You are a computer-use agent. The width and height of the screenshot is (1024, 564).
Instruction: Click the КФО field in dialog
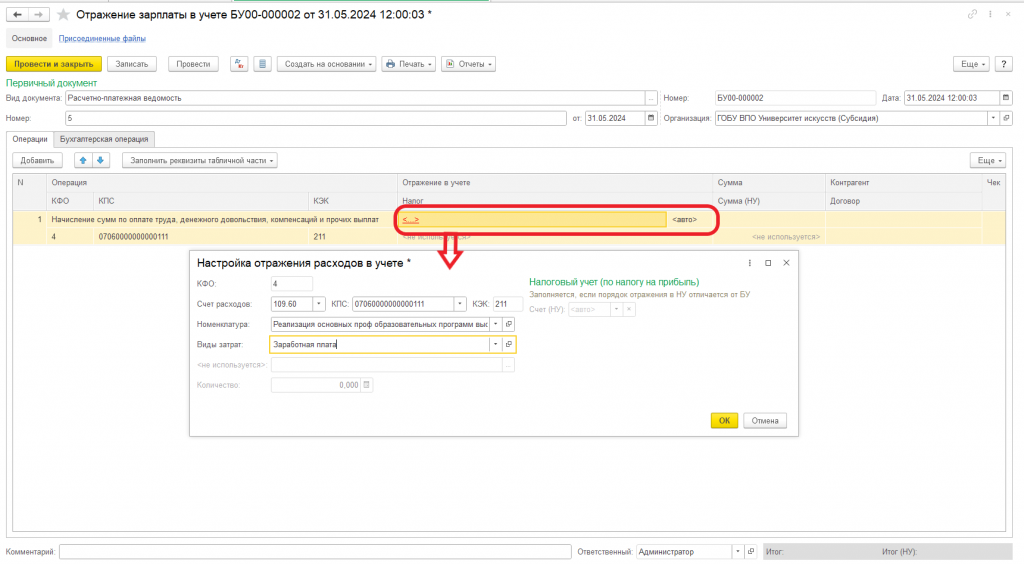pos(291,284)
